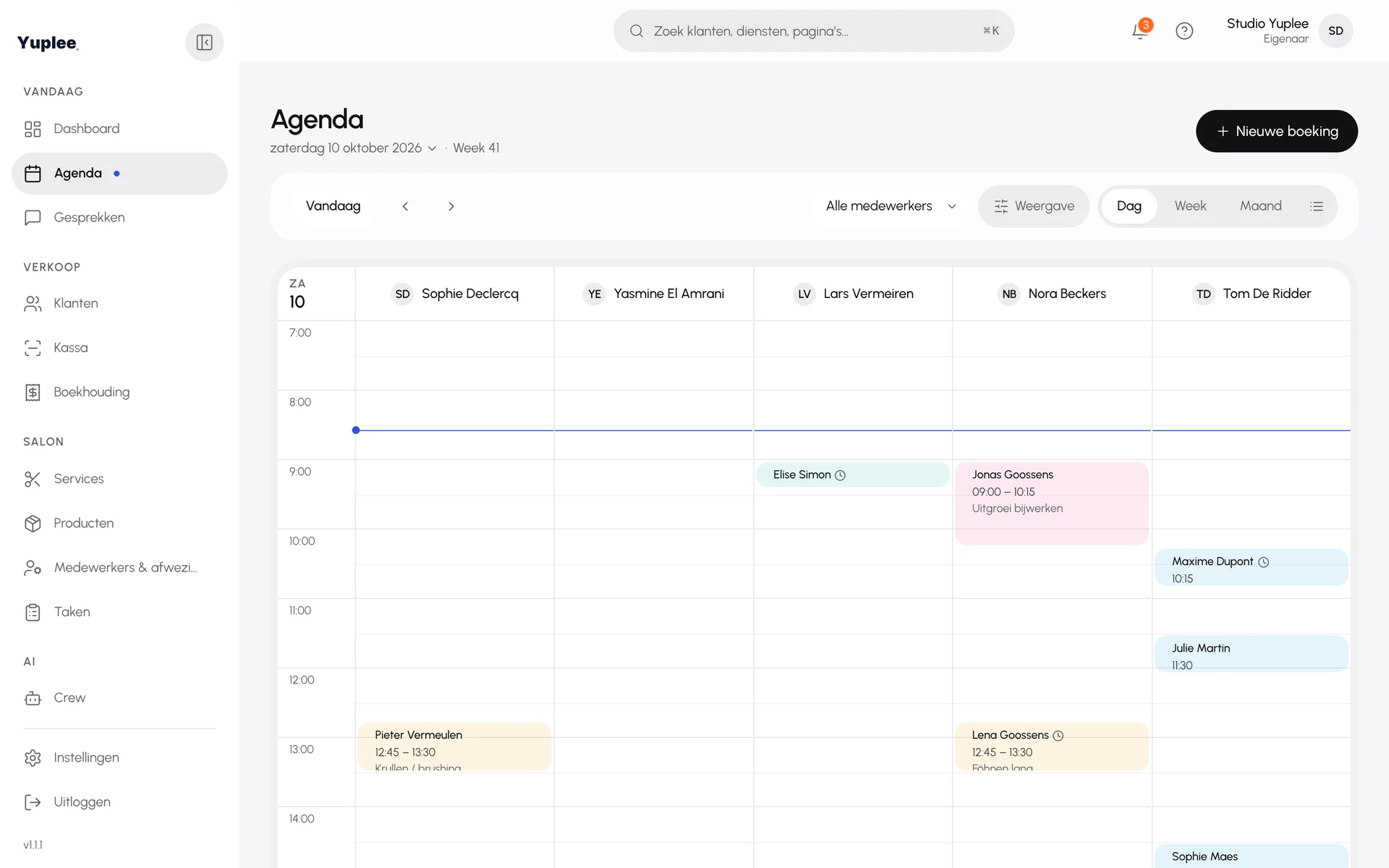Open Instellingen settings

[x=119, y=758]
